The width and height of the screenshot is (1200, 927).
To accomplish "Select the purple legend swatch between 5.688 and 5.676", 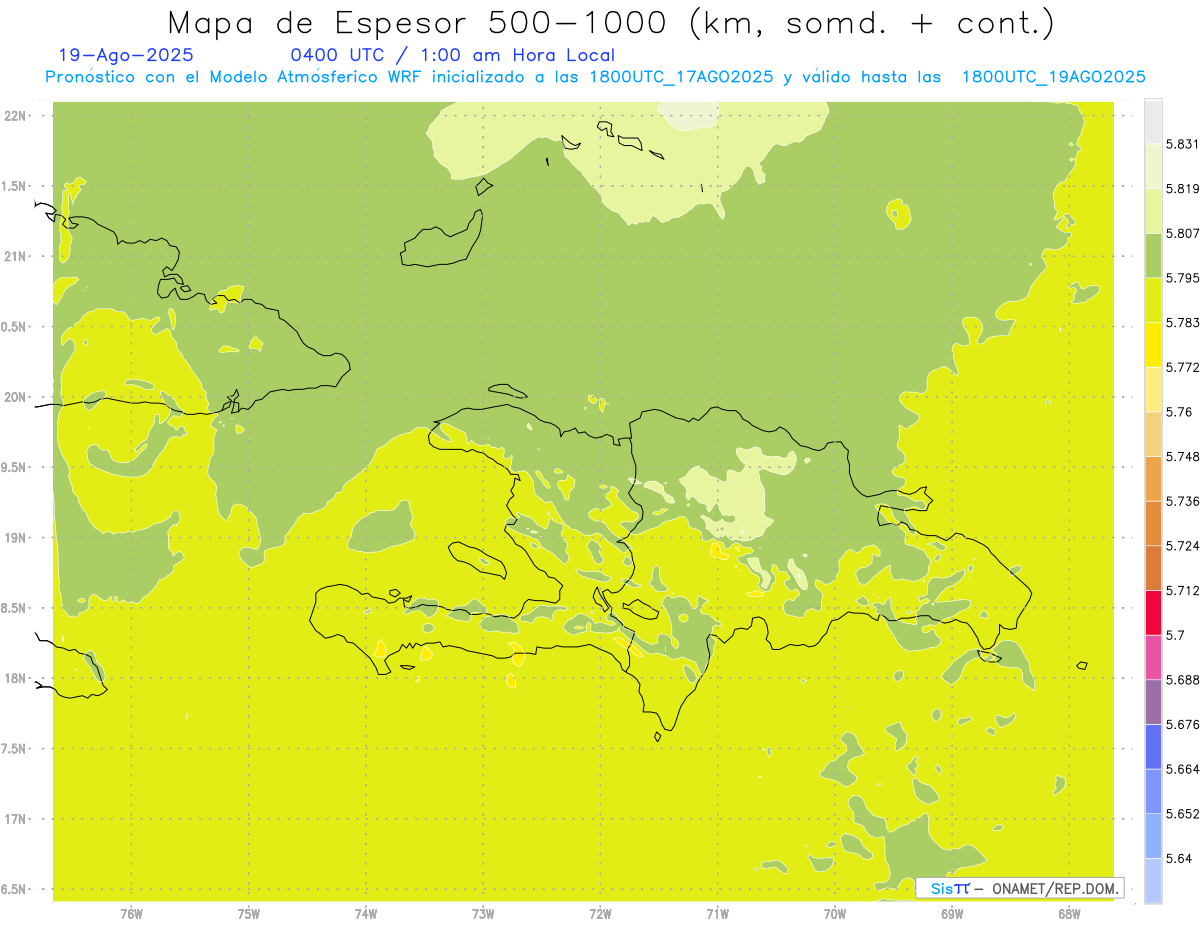I will pyautogui.click(x=1153, y=702).
